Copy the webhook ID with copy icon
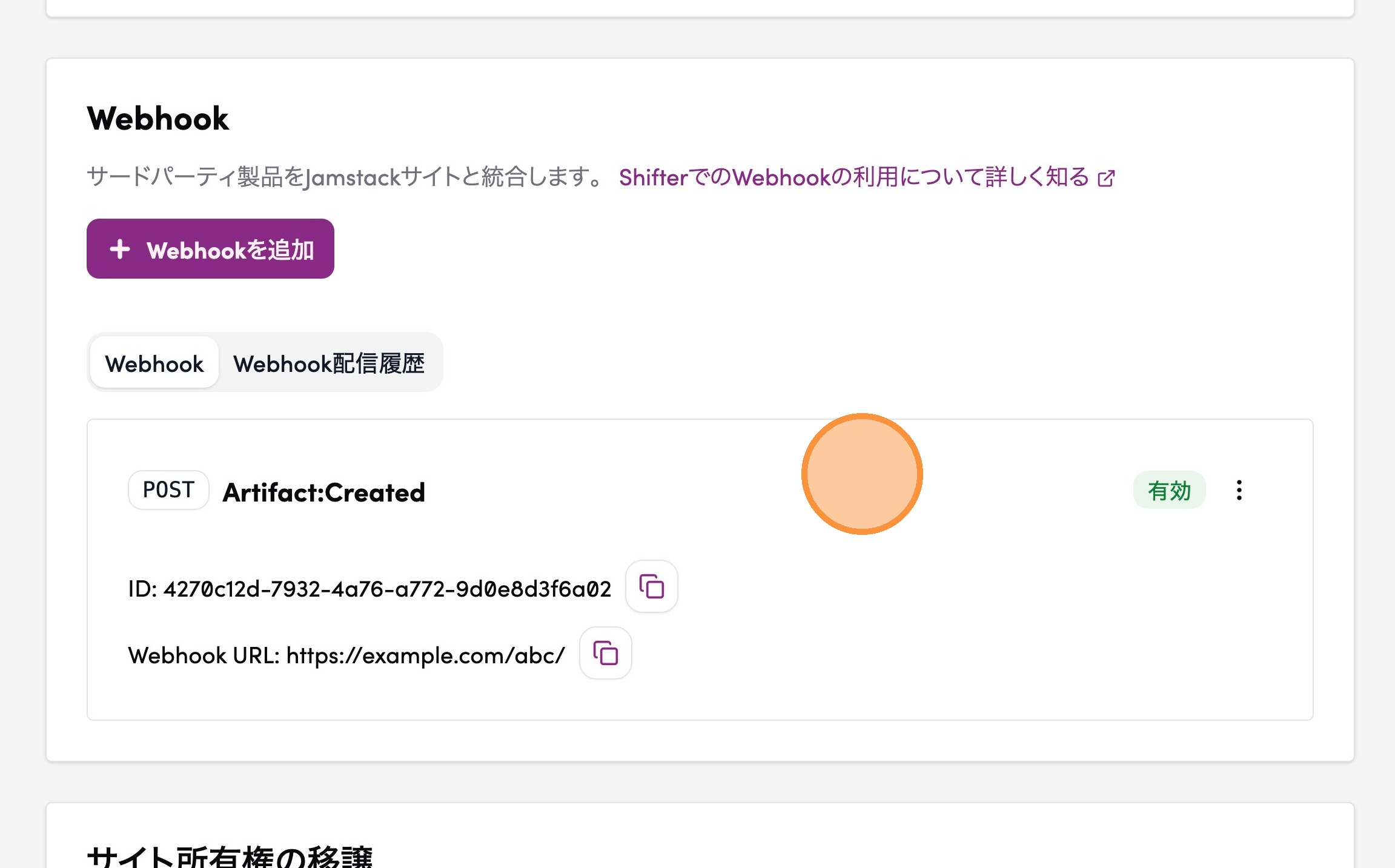 651,587
